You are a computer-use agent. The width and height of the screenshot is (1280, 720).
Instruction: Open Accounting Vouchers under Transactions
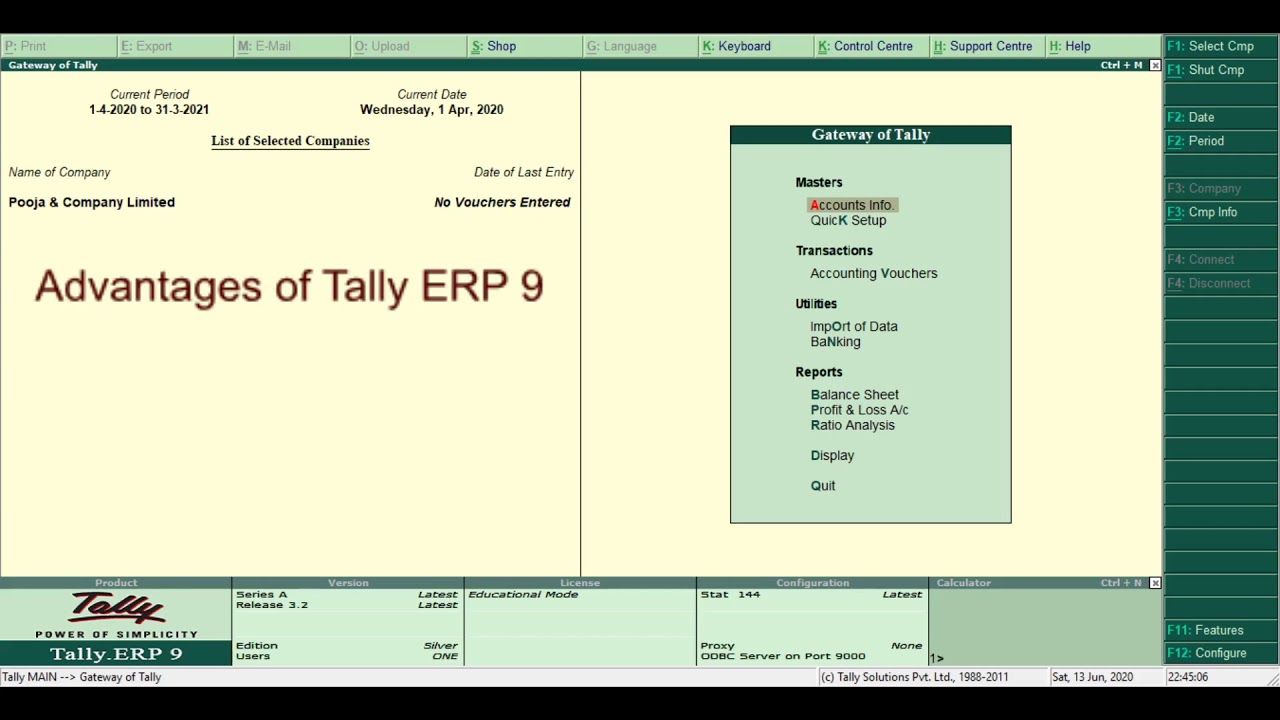pos(873,273)
